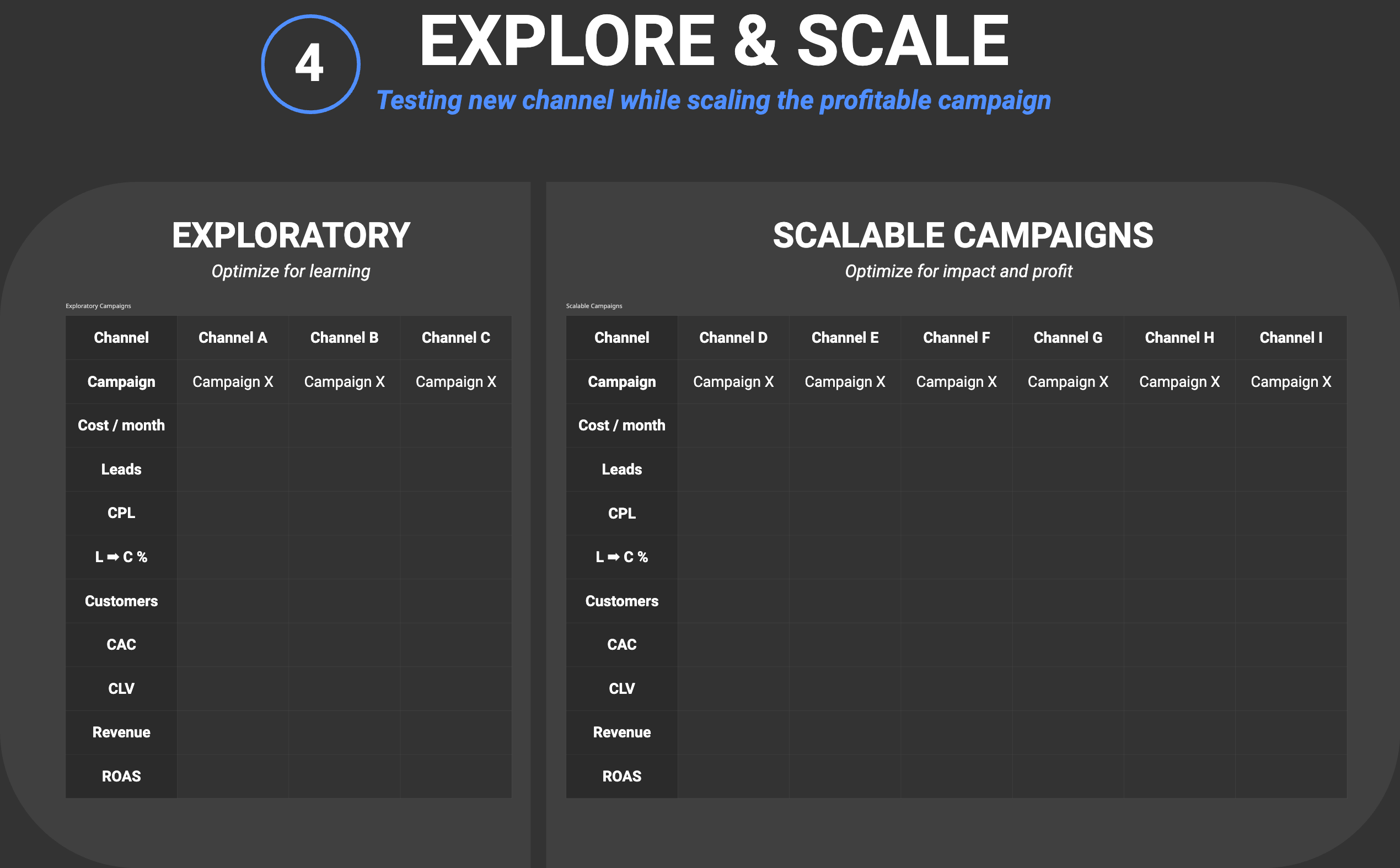Select "L ➡ C %" row label in Scalable table
The image size is (1400, 868).
pos(622,557)
